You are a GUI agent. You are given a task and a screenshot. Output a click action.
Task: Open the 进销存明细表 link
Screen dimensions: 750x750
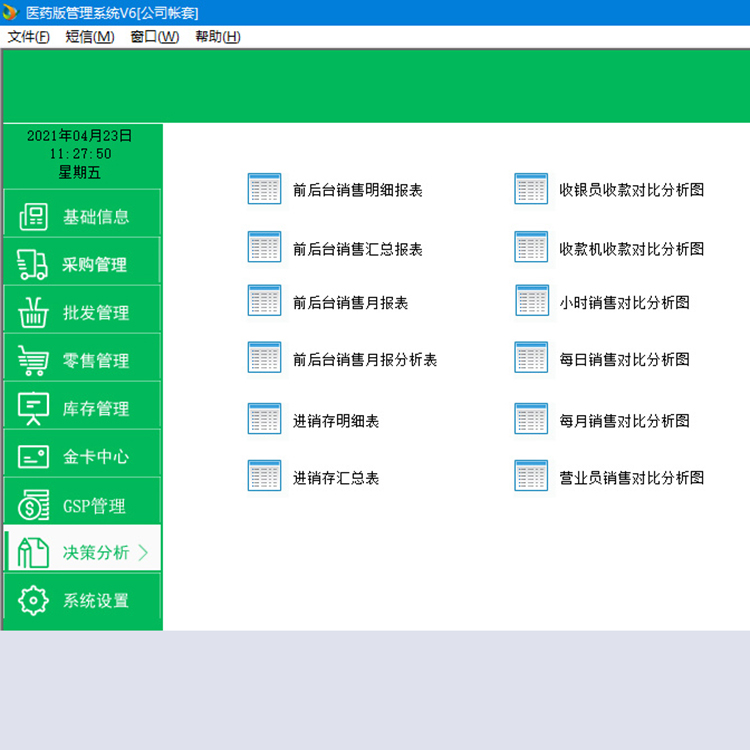coord(336,420)
